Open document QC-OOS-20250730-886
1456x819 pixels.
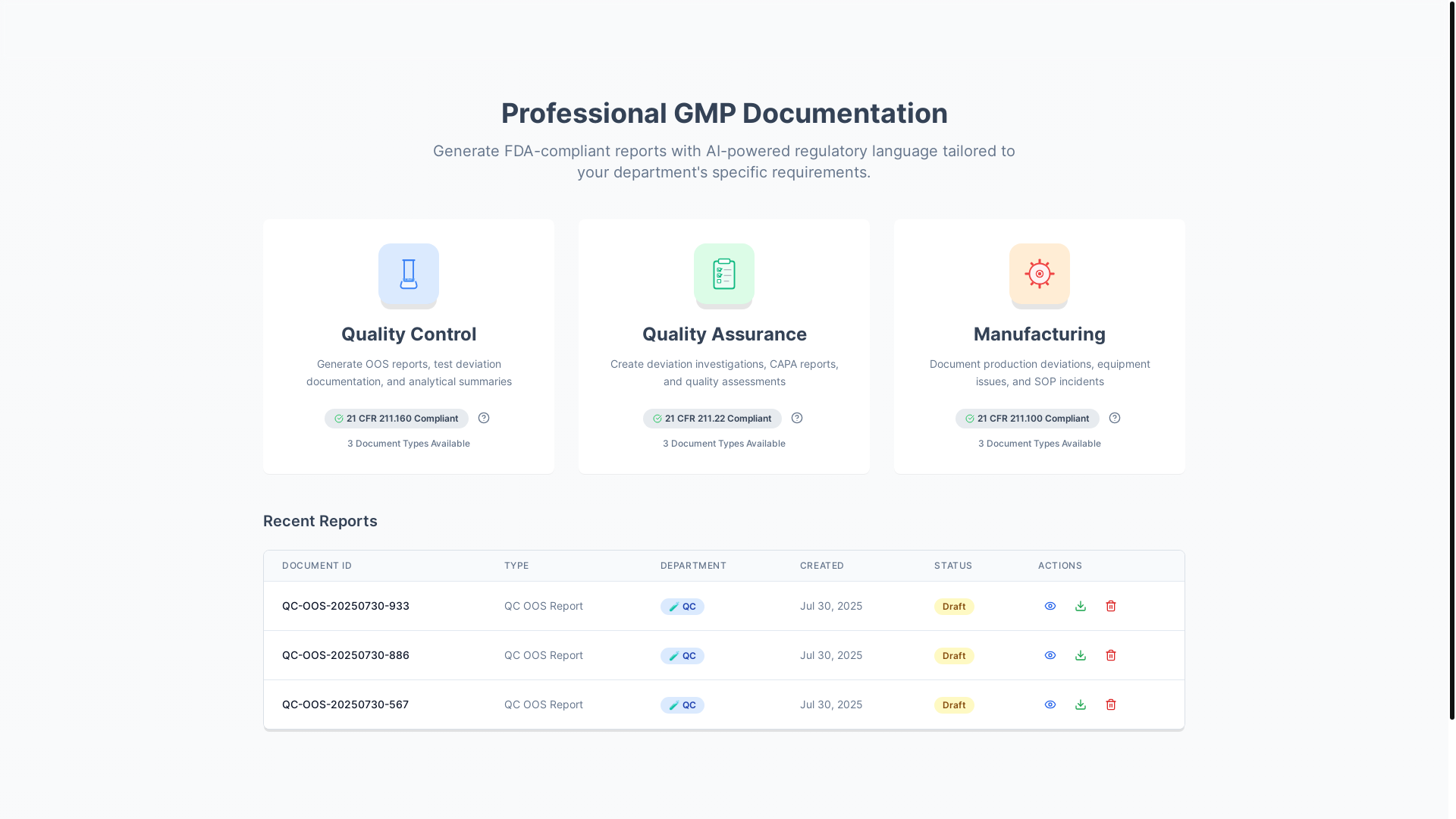[346, 655]
